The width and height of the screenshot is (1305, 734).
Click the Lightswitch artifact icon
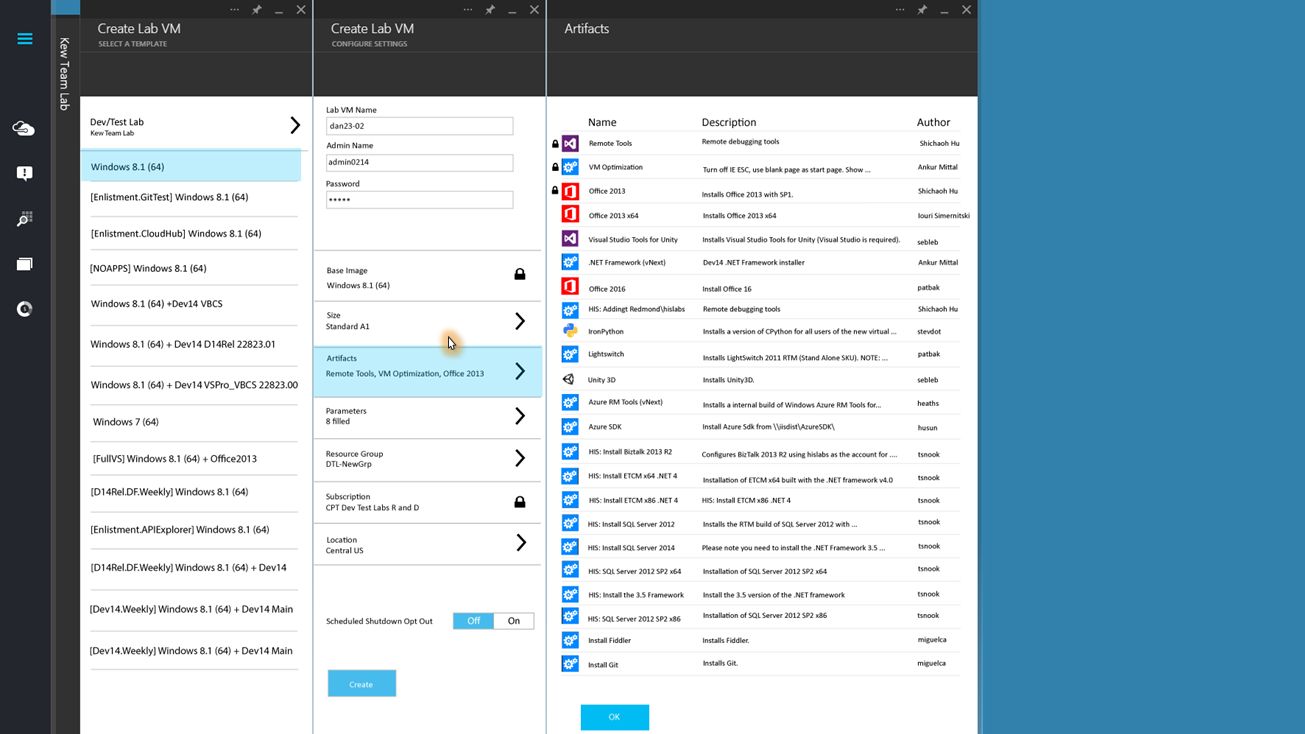[570, 354]
